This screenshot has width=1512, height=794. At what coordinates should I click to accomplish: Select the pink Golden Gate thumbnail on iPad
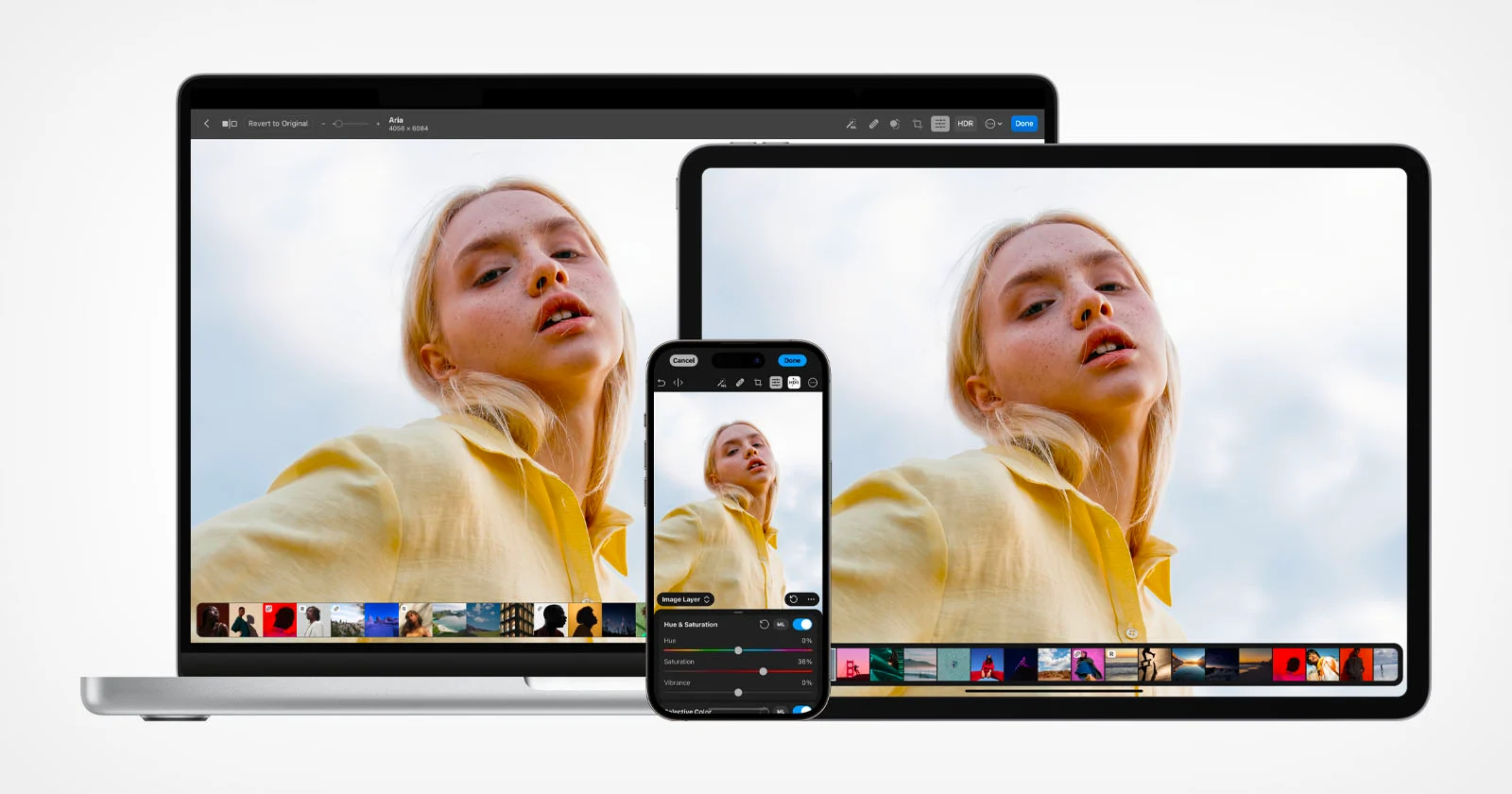[x=853, y=665]
